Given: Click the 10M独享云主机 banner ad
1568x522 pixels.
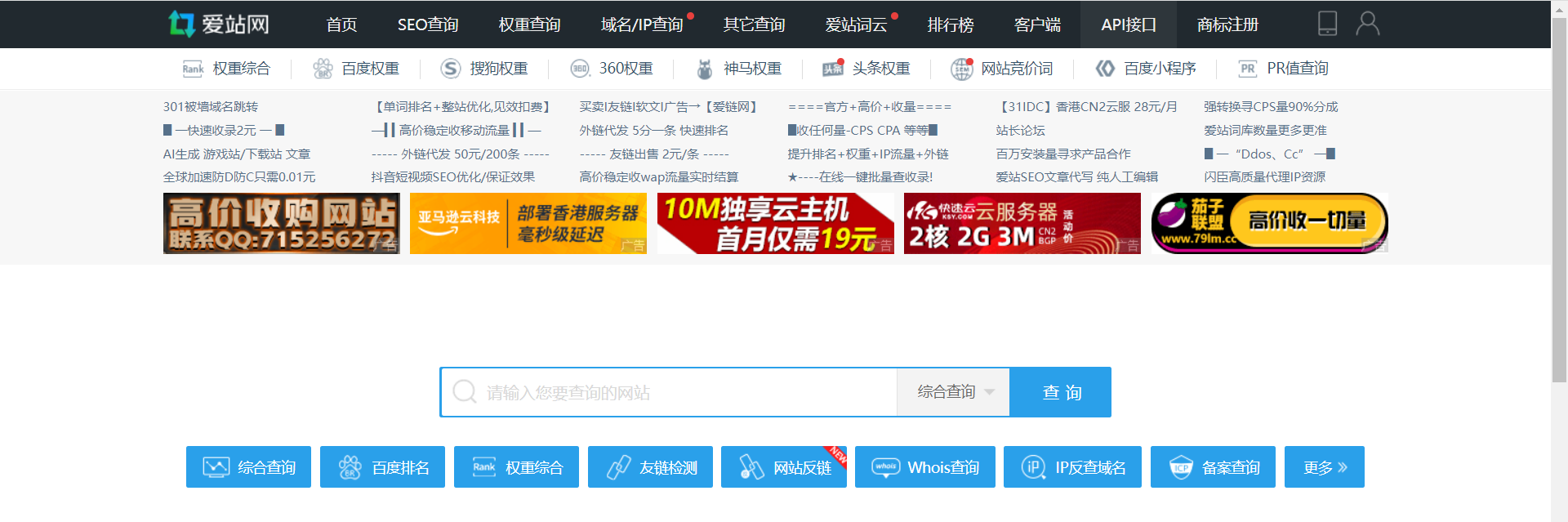Looking at the screenshot, I should tap(775, 223).
